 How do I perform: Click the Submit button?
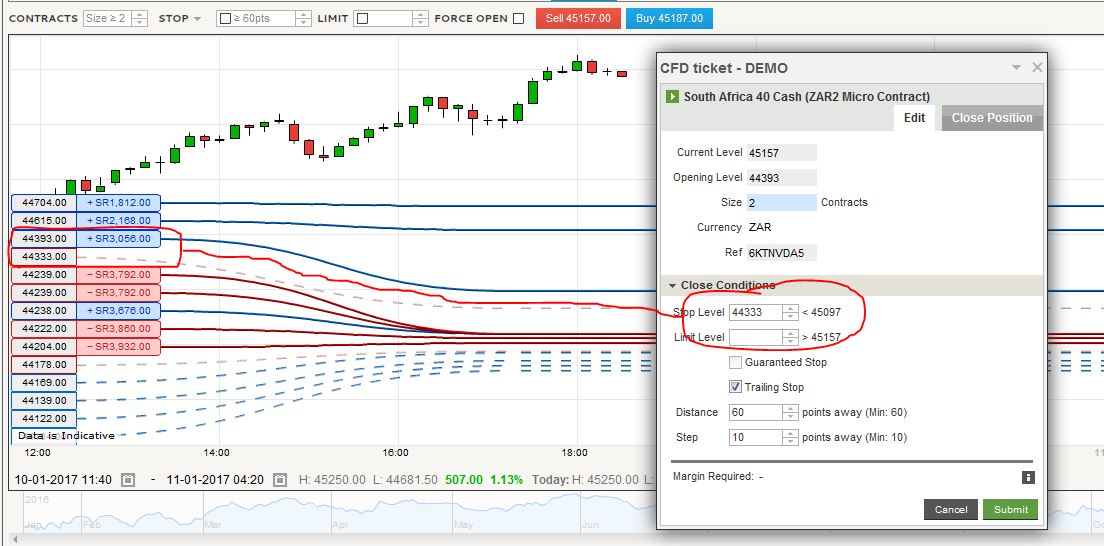(1010, 509)
